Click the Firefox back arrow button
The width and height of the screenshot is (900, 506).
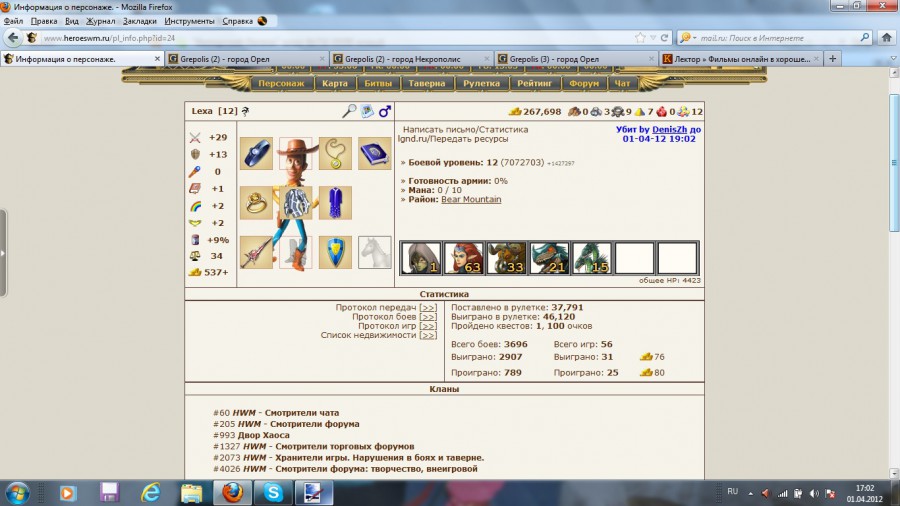[x=13, y=38]
